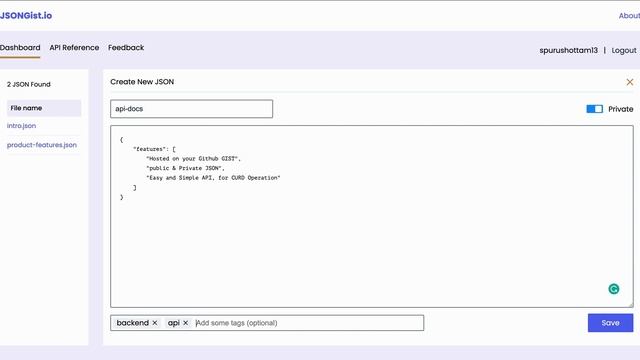Screen dimensions: 640x360
Task: Click the Grammarly icon in editor
Action: (613, 289)
